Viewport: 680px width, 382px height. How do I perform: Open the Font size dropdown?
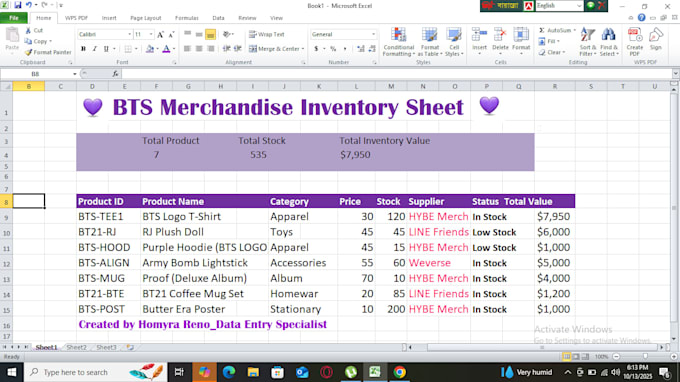[x=151, y=34]
